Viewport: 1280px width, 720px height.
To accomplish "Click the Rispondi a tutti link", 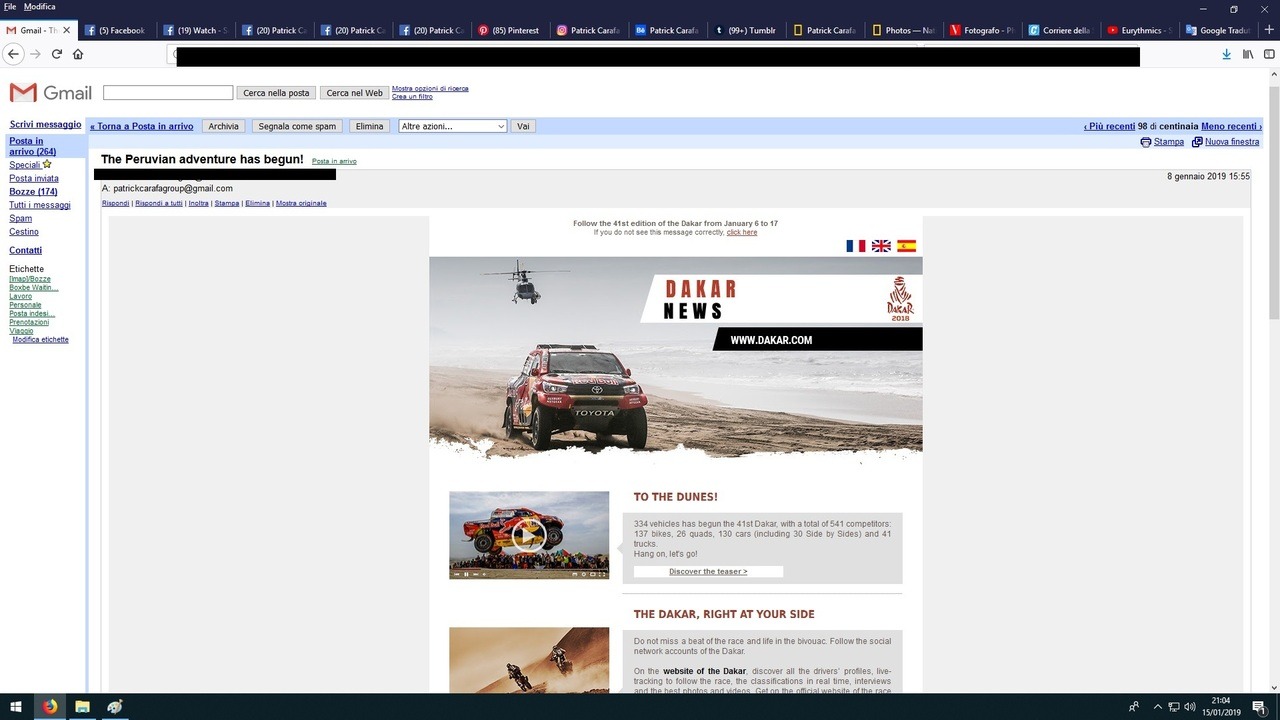I will (x=159, y=203).
